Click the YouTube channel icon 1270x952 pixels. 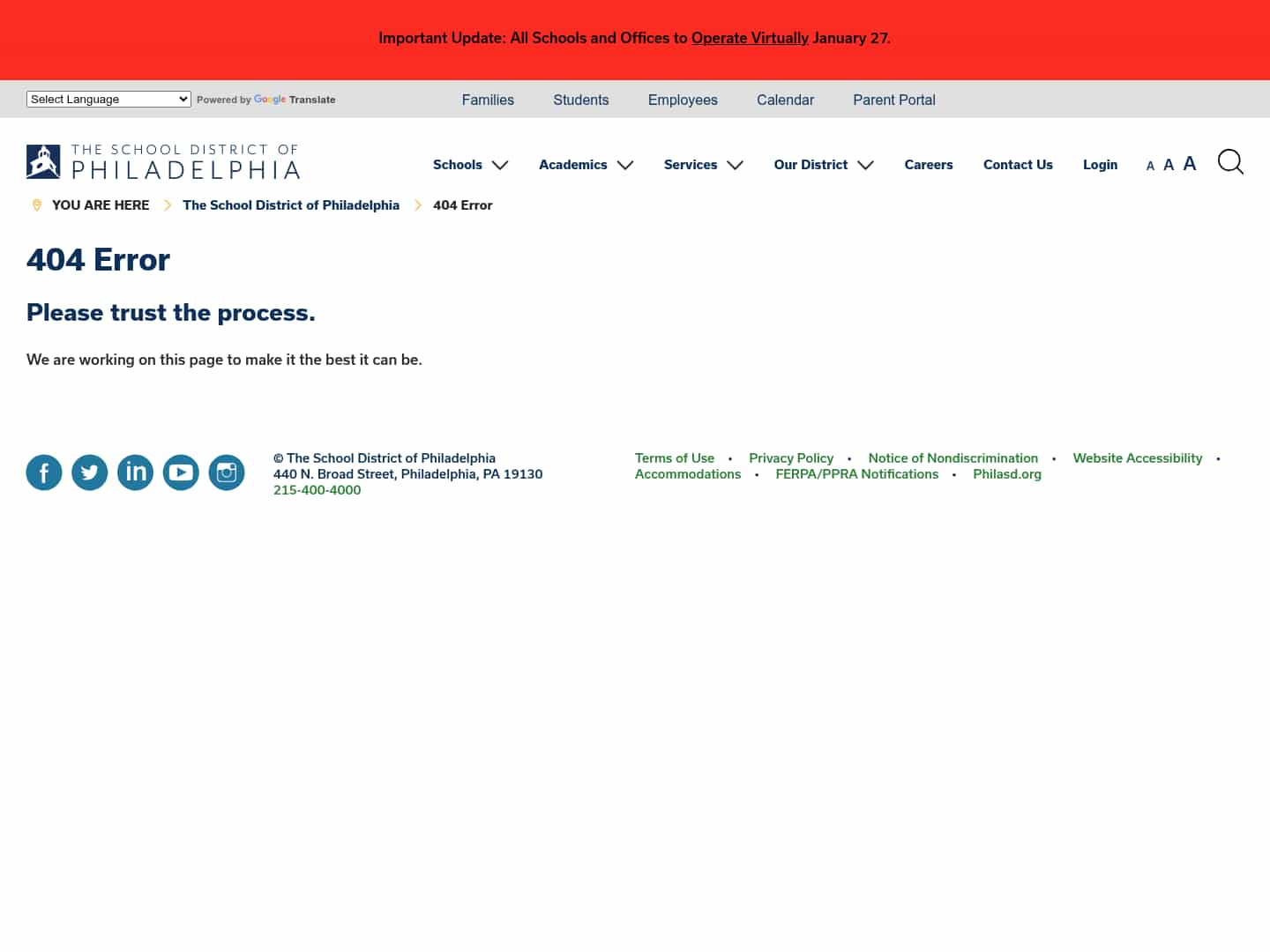[181, 472]
